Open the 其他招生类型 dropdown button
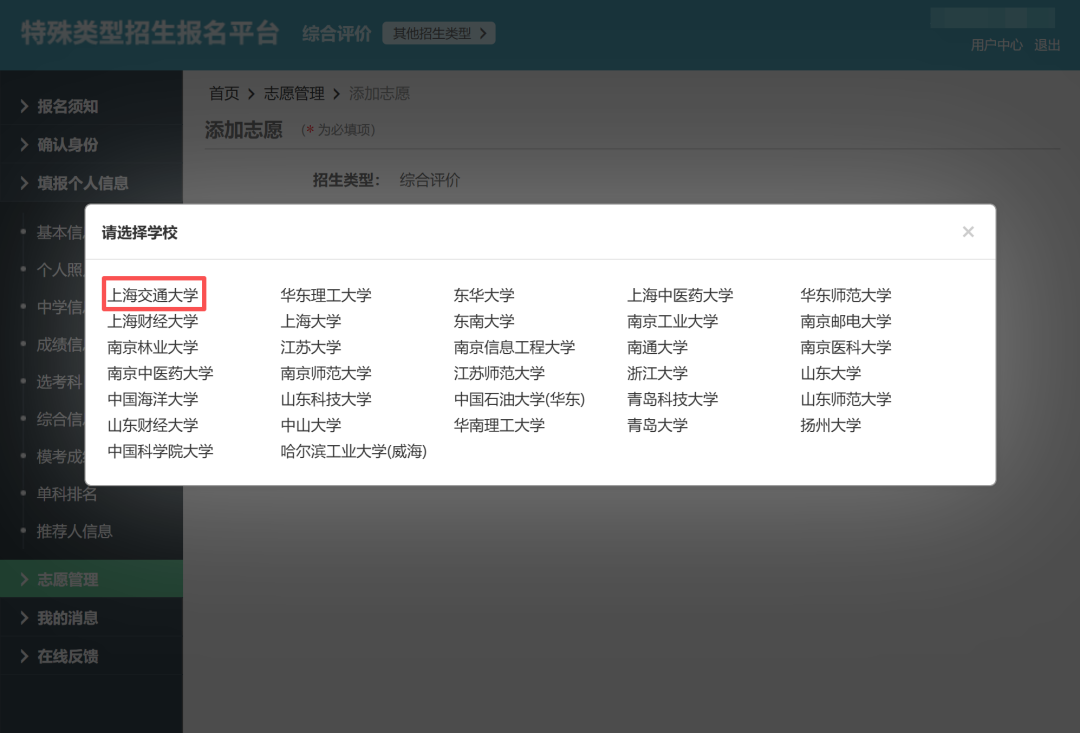 (439, 33)
